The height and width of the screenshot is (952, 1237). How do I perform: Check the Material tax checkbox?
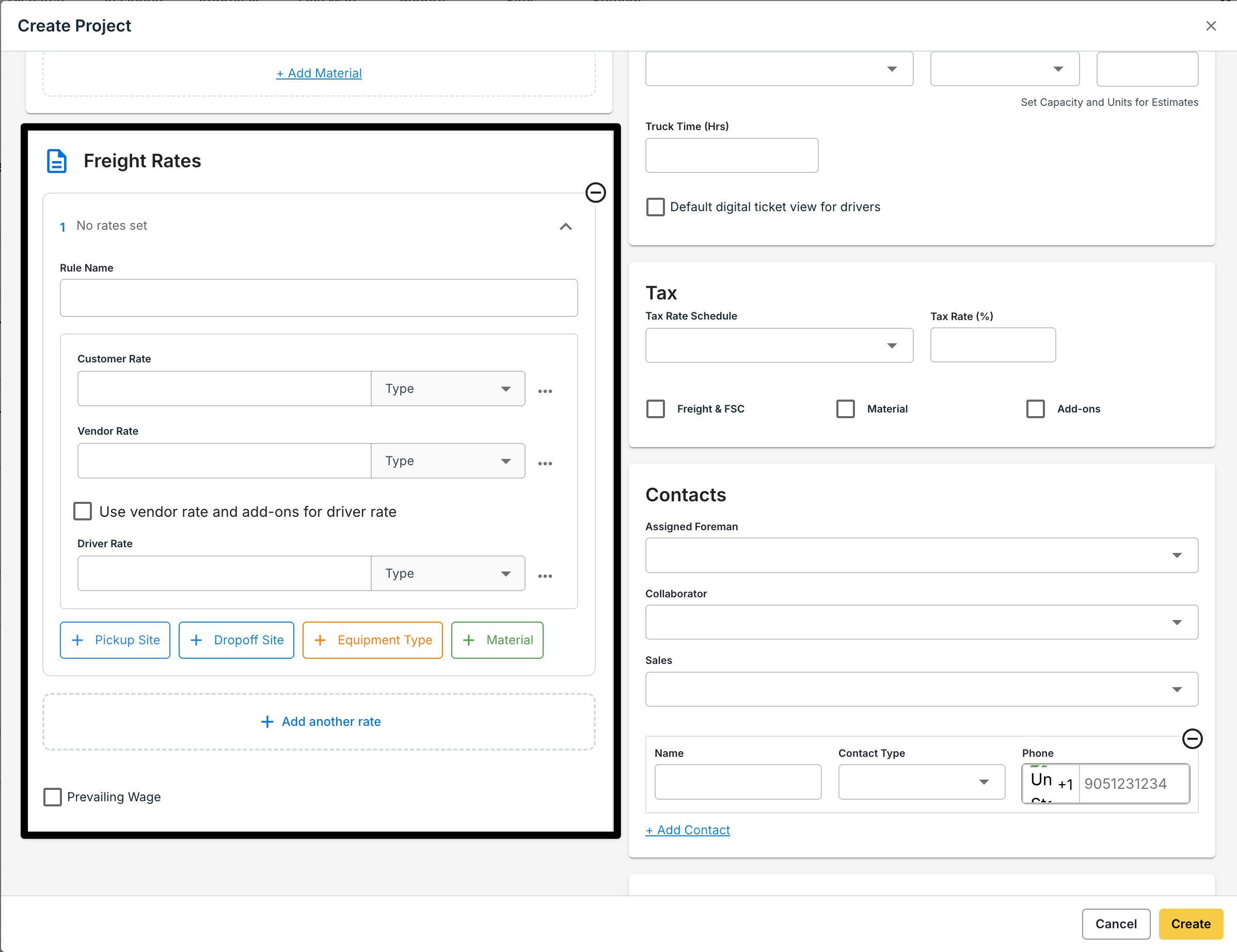coord(845,409)
